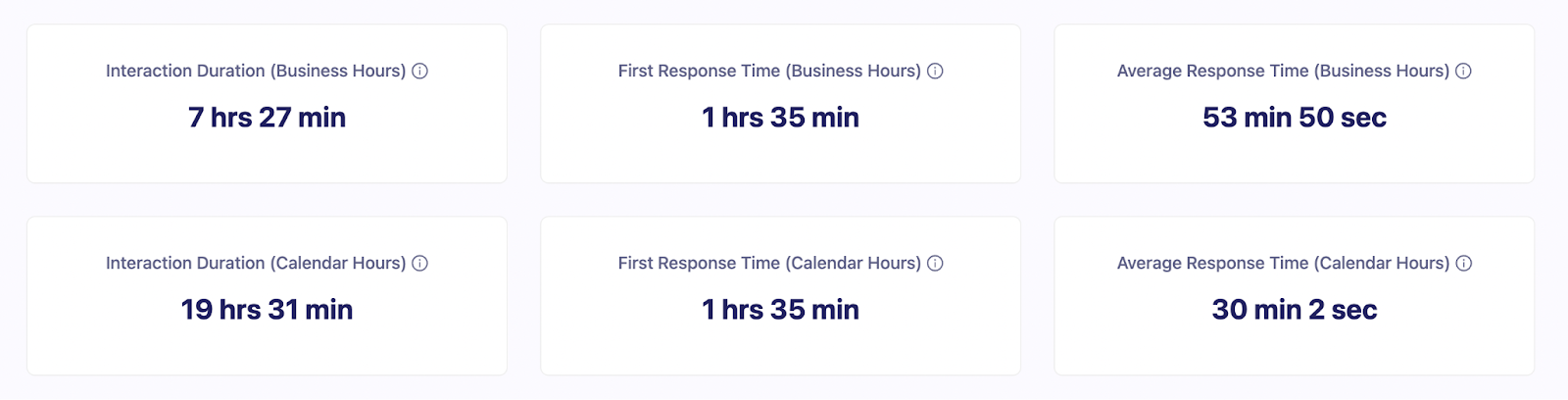
Task: Select the 19 hrs 31 min value
Action: click(x=267, y=310)
